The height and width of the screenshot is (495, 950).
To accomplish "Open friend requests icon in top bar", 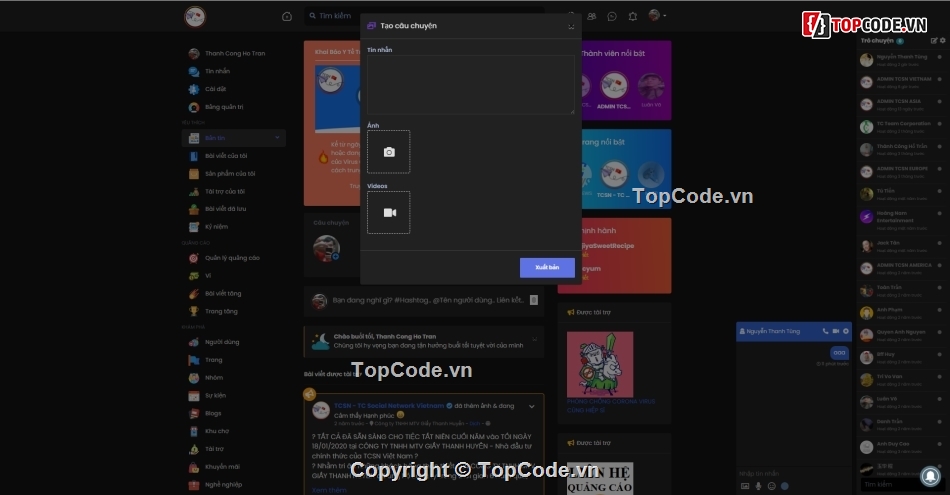I will click(592, 16).
